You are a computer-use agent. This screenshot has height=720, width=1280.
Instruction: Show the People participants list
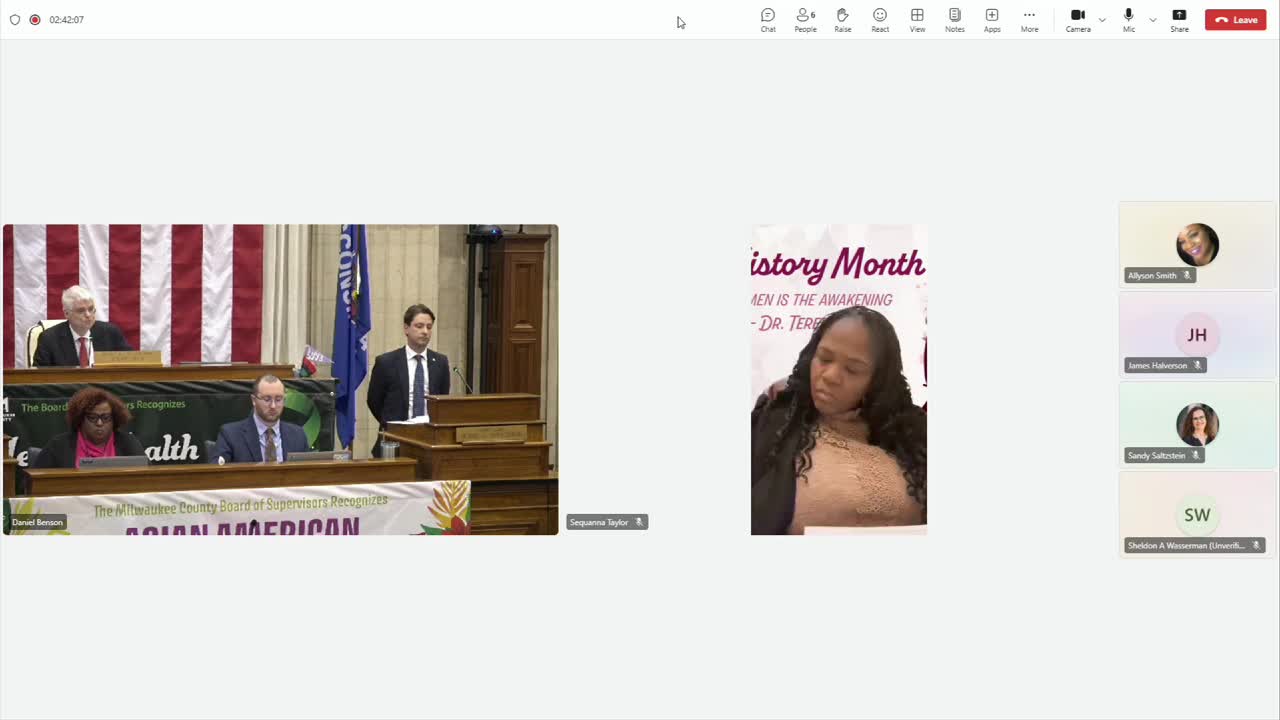coord(805,20)
